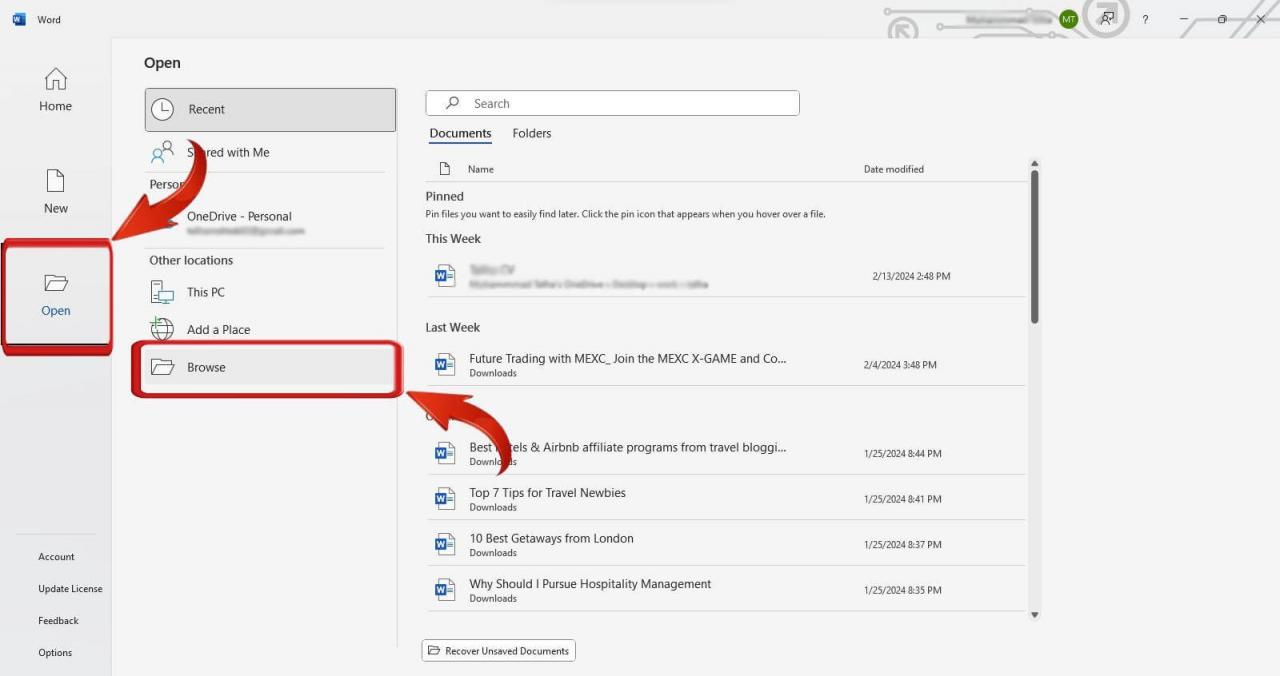The image size is (1280, 676).
Task: Open a file using the Browse folder icon
Action: [163, 367]
